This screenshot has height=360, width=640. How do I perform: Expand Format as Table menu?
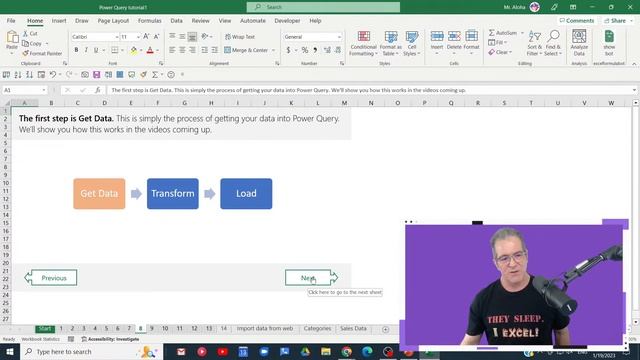(391, 43)
